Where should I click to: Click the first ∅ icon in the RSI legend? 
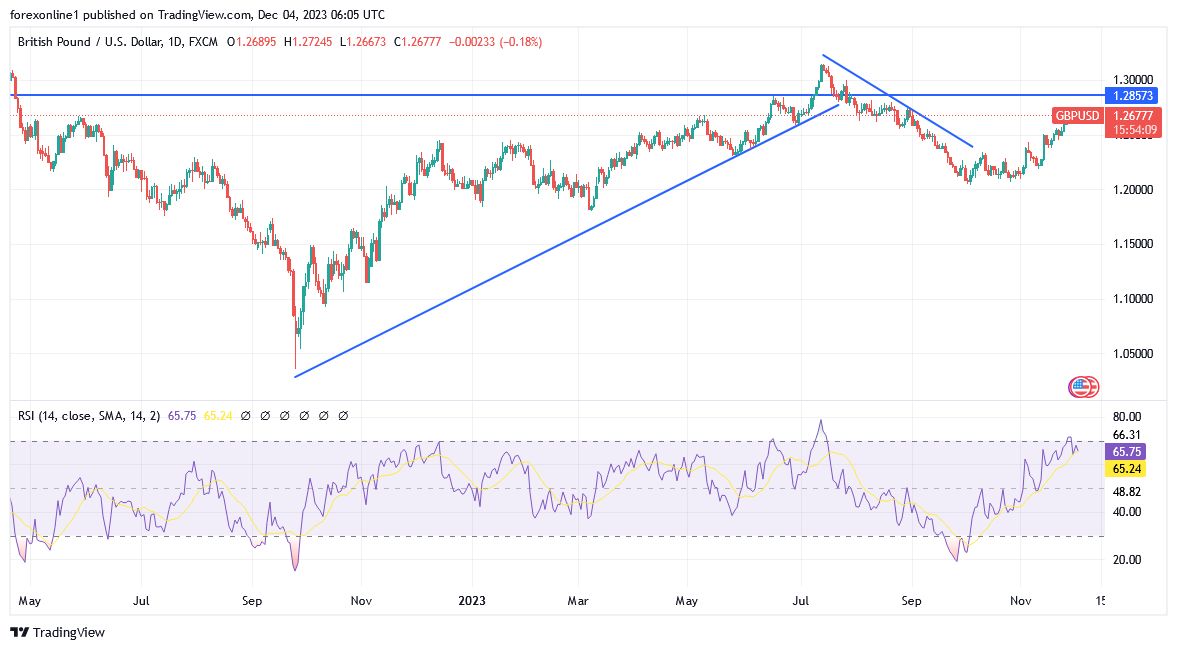click(x=246, y=415)
